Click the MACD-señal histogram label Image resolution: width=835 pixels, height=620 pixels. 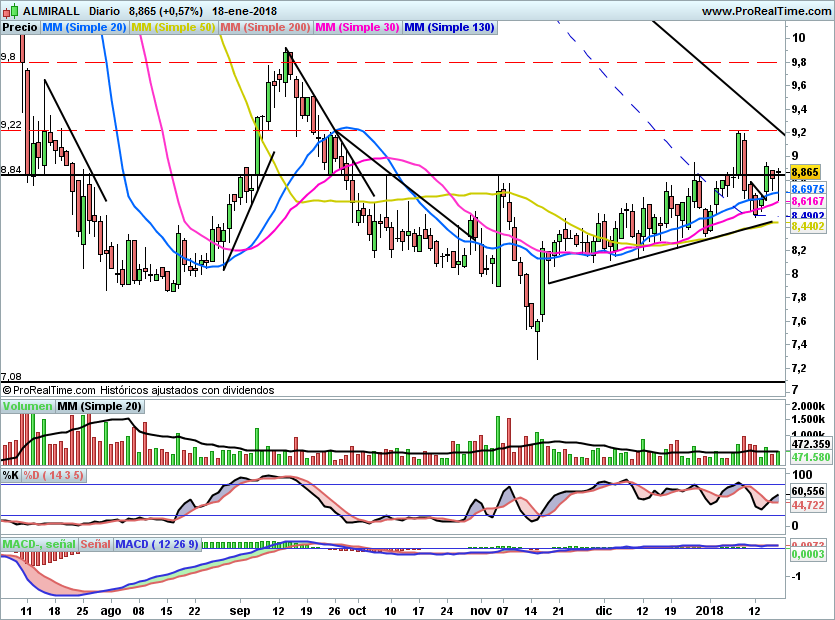click(x=38, y=544)
